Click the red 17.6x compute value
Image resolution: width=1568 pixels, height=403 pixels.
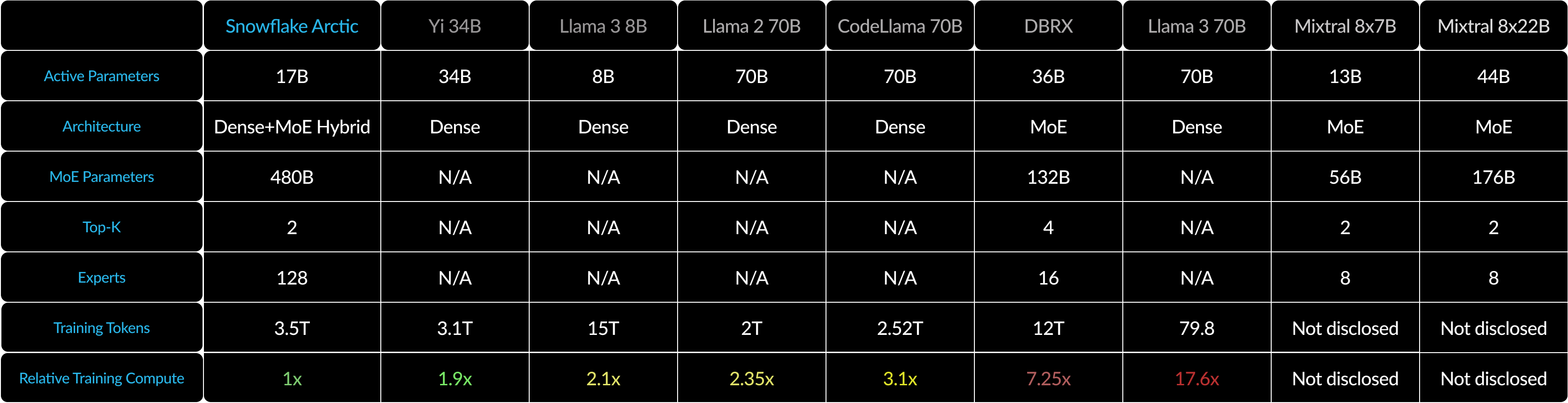click(1197, 379)
